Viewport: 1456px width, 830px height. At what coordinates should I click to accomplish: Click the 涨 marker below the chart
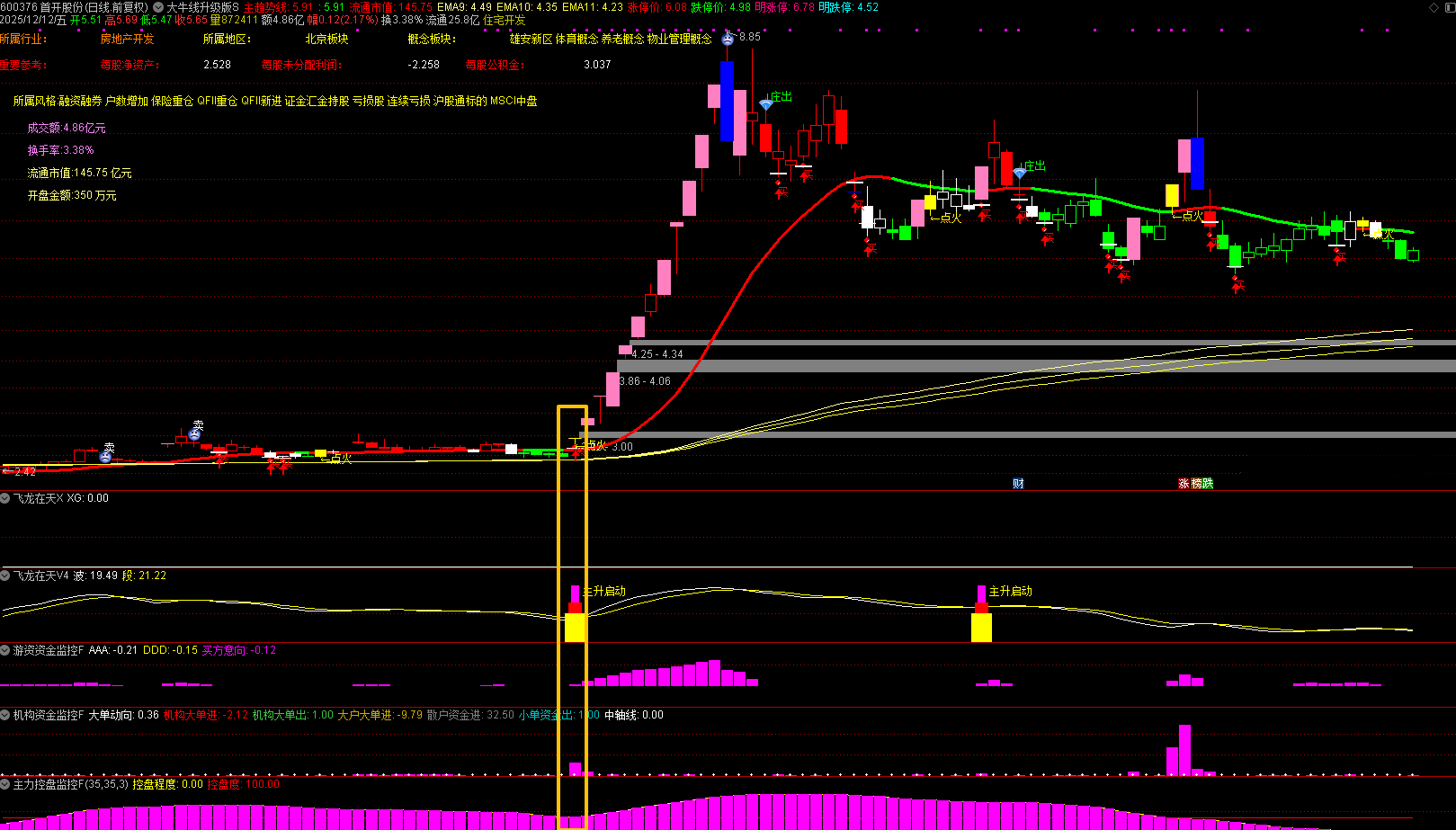[x=1184, y=484]
